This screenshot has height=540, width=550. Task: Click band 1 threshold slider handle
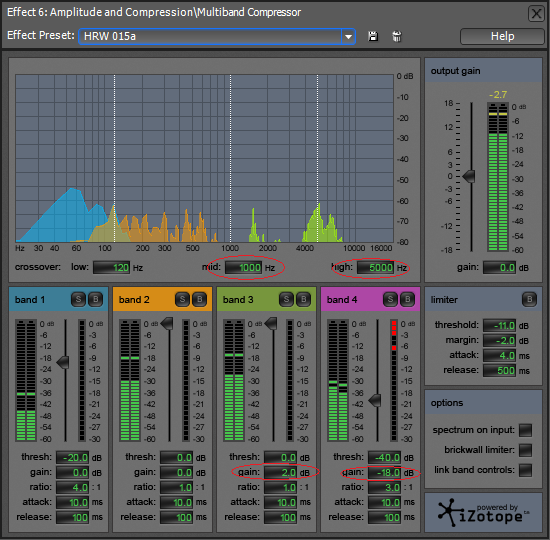coord(63,362)
